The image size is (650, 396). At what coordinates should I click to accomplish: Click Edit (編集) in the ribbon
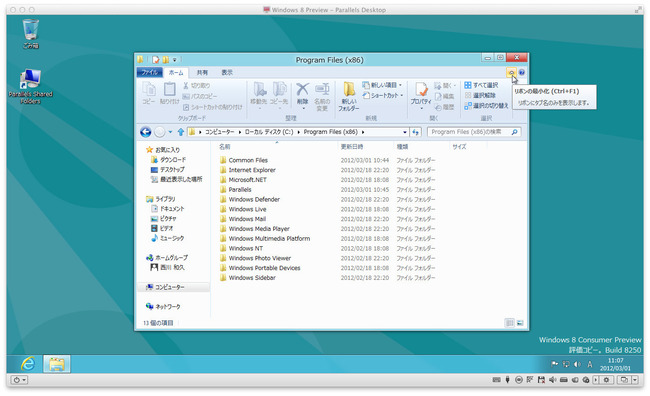pos(444,96)
